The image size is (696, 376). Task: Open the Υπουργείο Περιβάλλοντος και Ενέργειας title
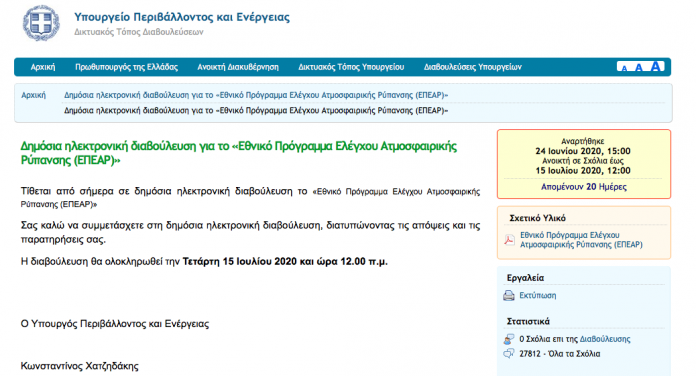tap(182, 17)
